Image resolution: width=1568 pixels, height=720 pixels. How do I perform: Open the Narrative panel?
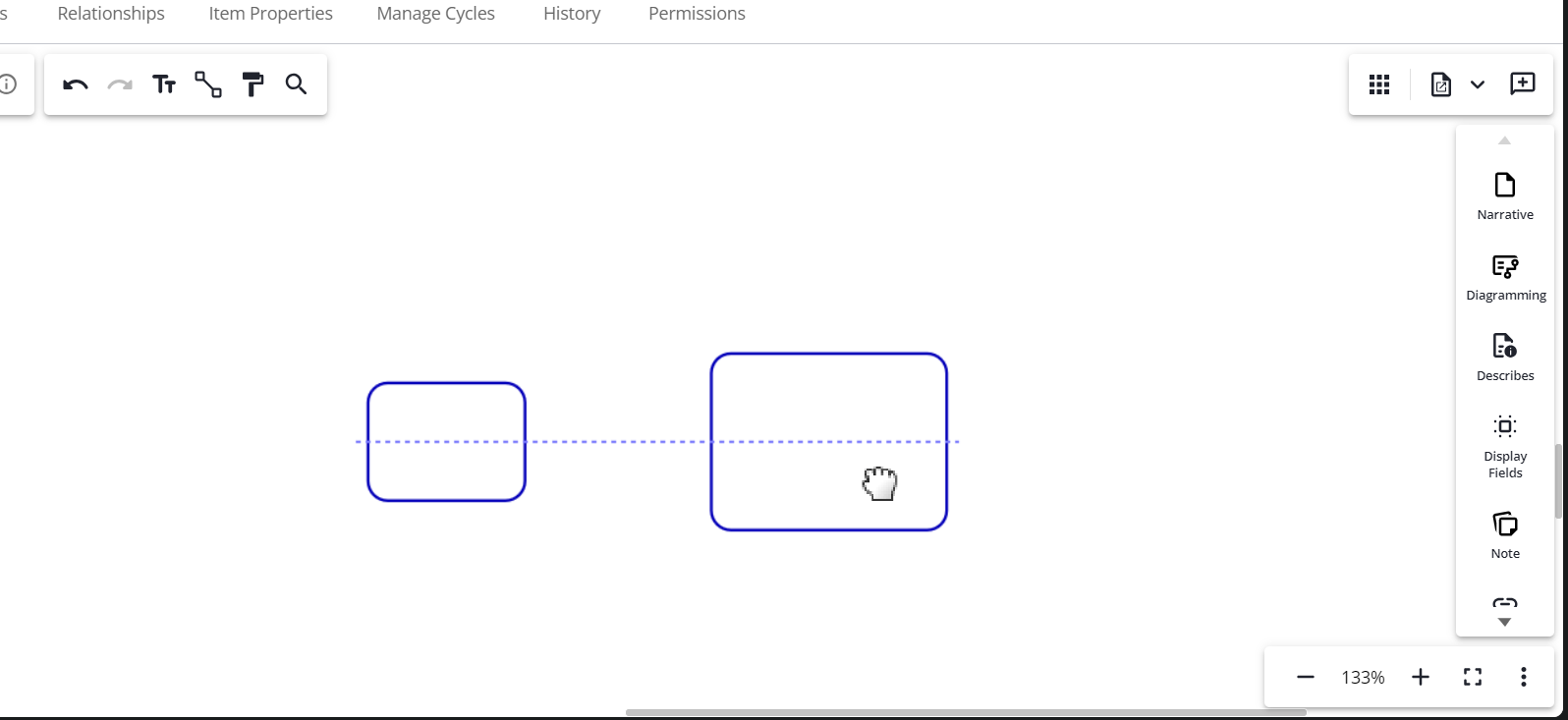point(1504,196)
